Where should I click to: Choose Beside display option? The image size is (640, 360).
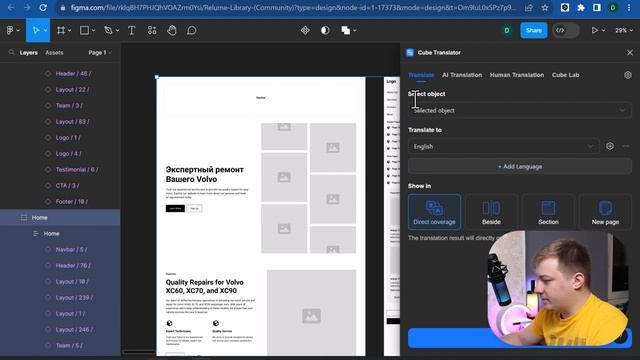(491, 212)
